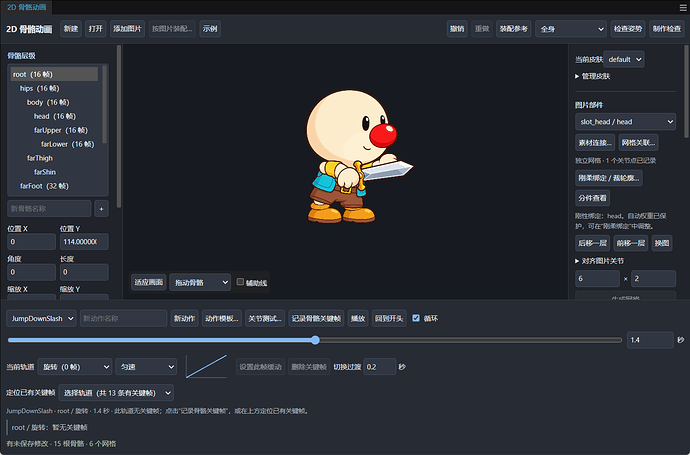Click the 新动作名称 input field
This screenshot has height=455, width=690.
pyautogui.click(x=123, y=318)
